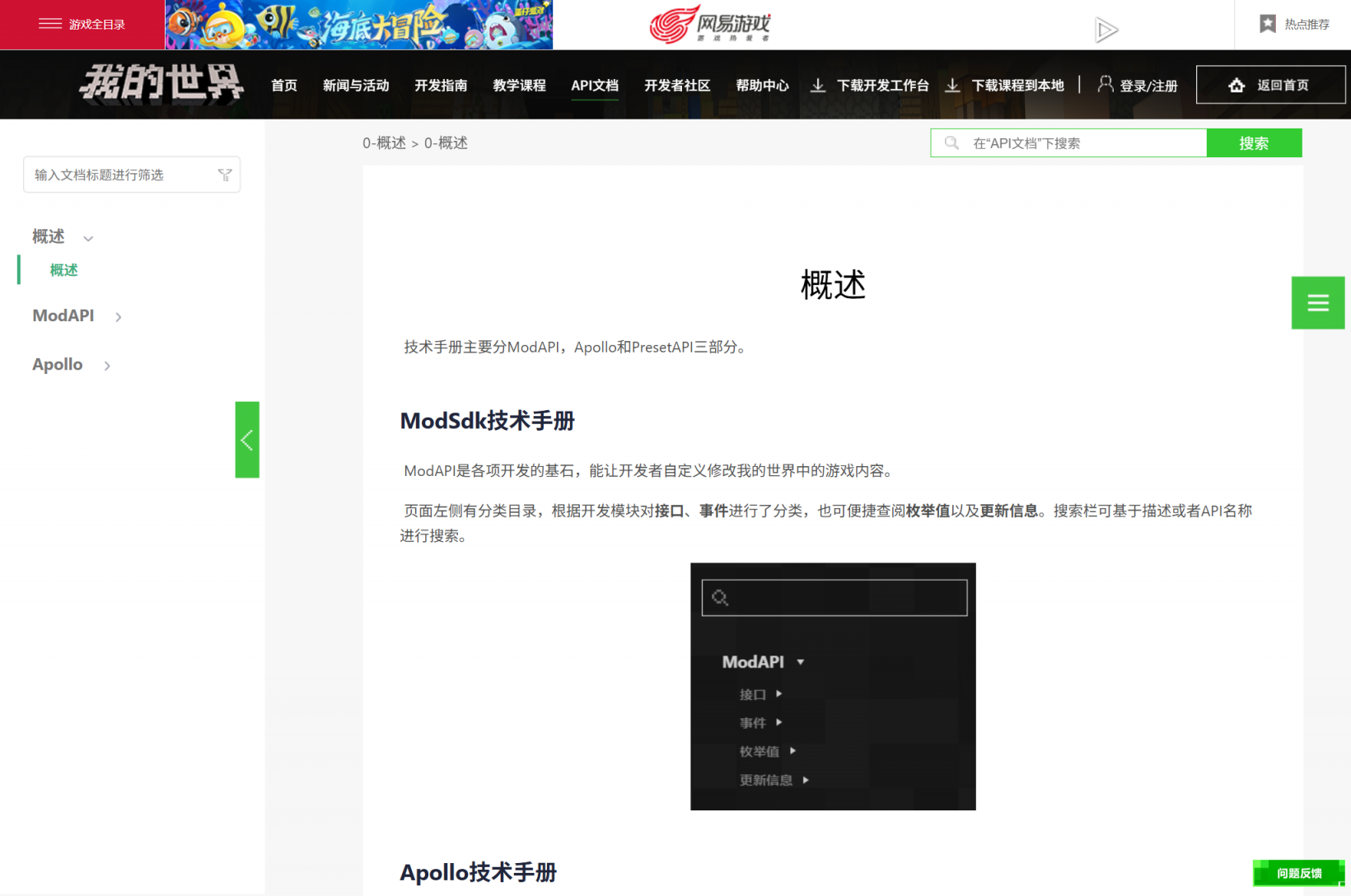Screen dimensions: 1351x896
Task: Select the API文档 tab
Action: 595,85
